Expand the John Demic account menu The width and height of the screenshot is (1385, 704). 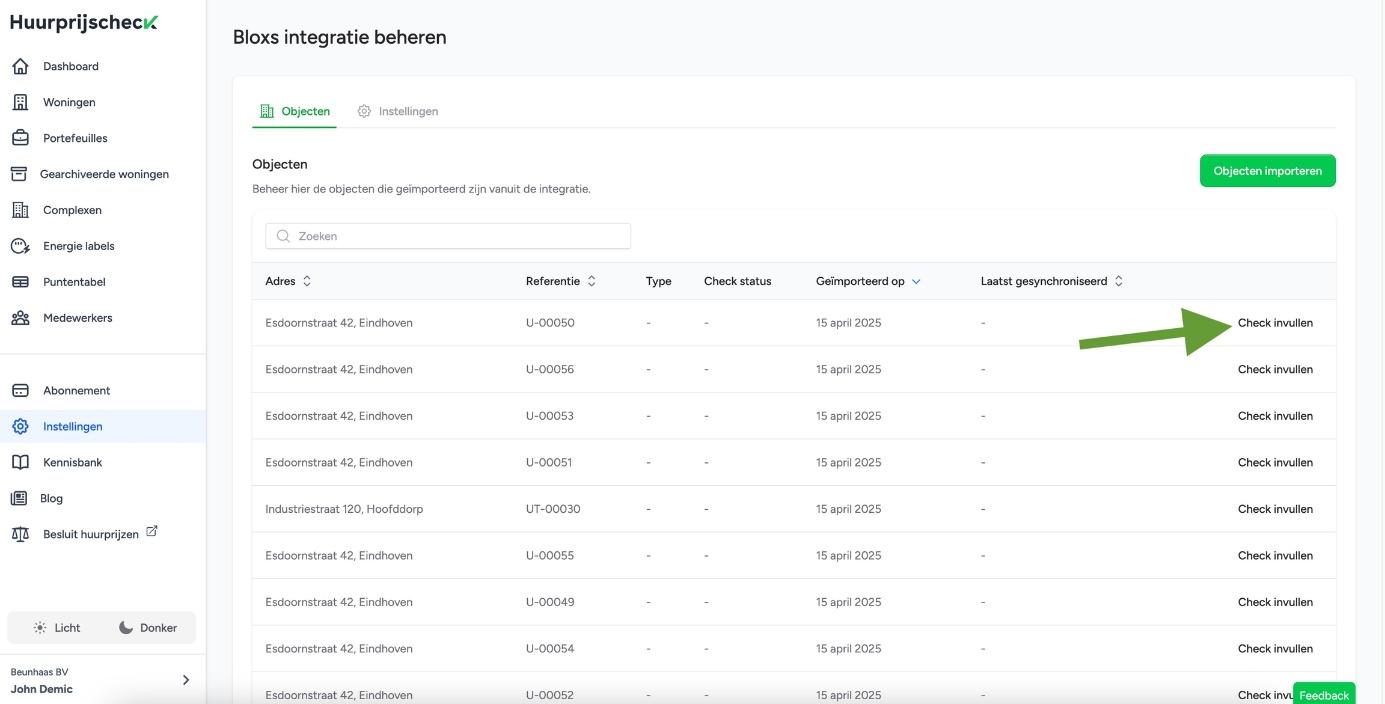tap(185, 680)
